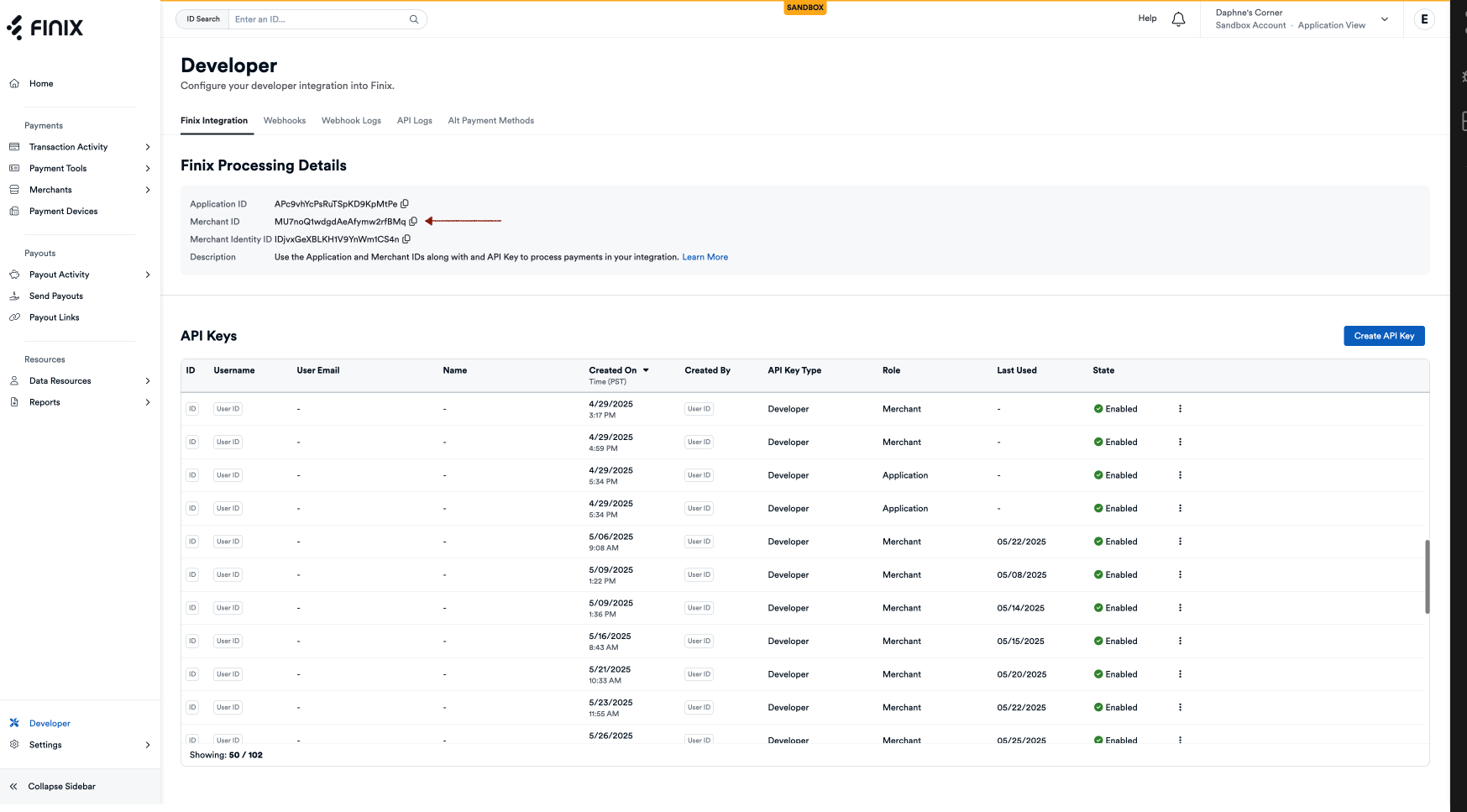Select the Developer sidebar icon
The height and width of the screenshot is (812, 1467).
click(x=14, y=723)
